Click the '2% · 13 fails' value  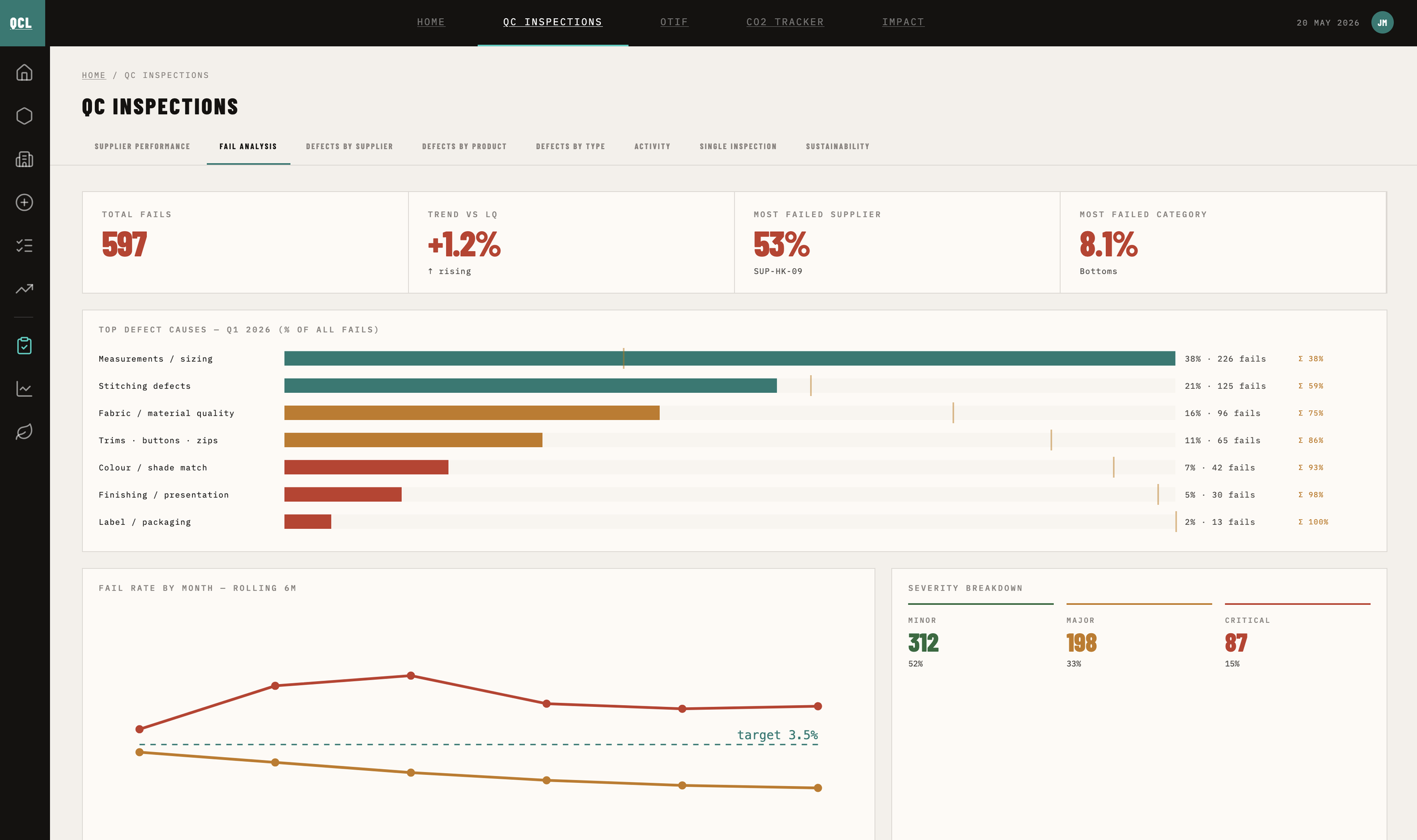click(1219, 522)
